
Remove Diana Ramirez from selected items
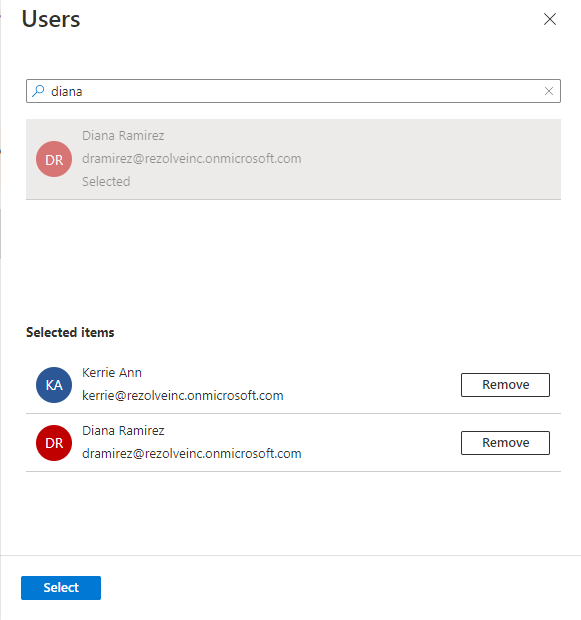[x=505, y=443]
